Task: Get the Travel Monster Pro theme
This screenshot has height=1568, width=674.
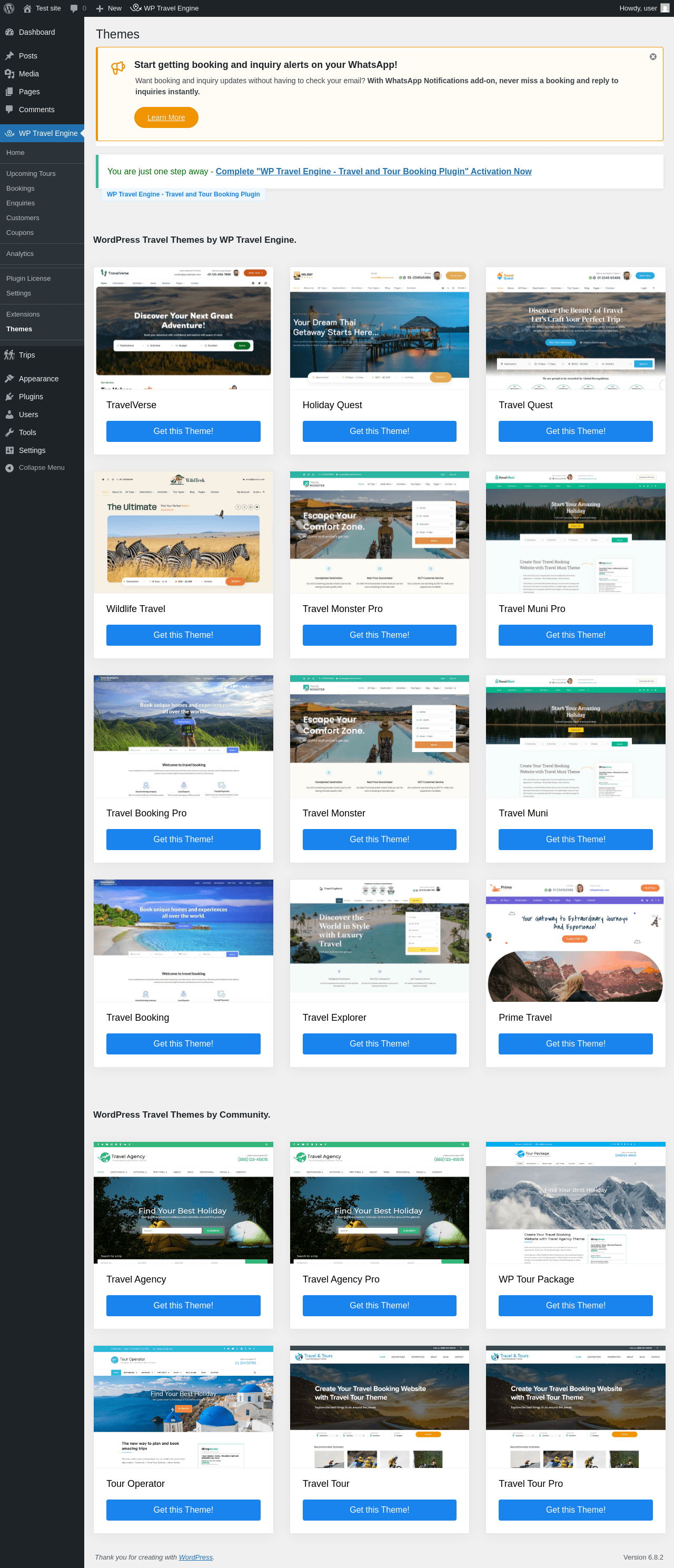Action: click(380, 636)
